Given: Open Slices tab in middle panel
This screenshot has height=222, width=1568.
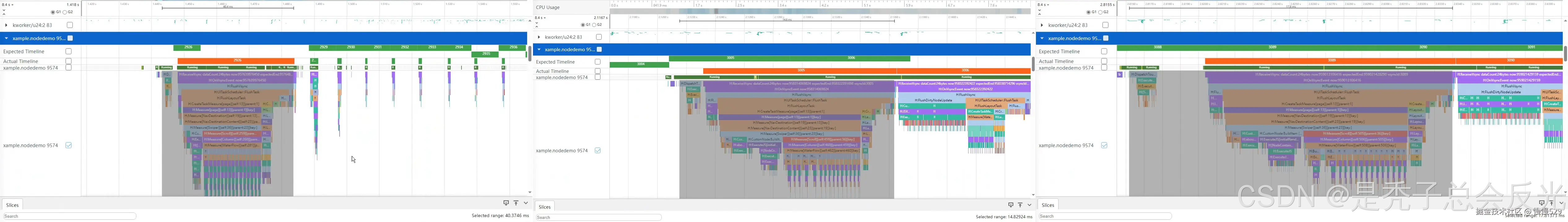Looking at the screenshot, I should pyautogui.click(x=545, y=207).
